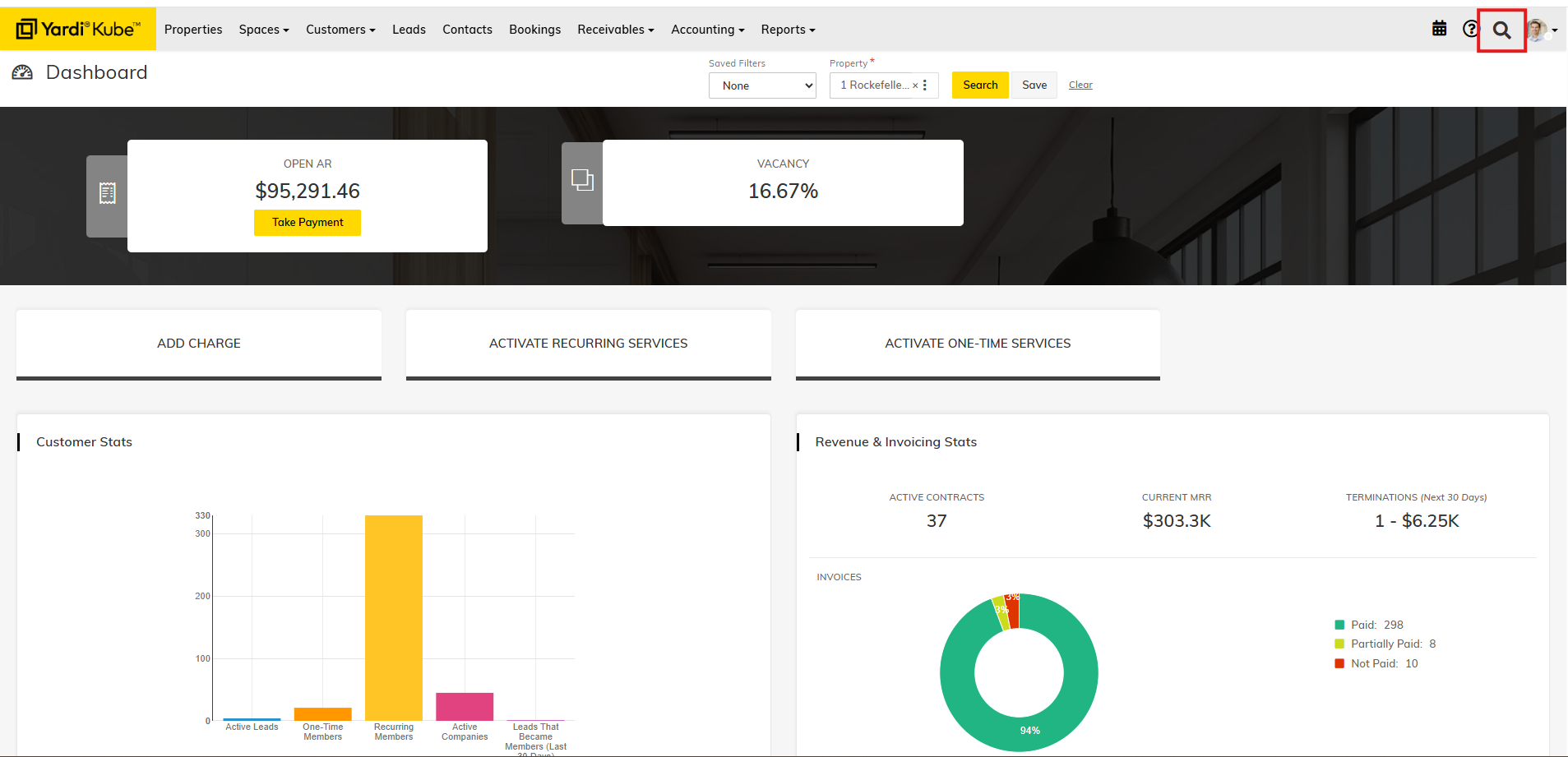Click the Vacancy spaces icon
Screen dimensions: 1568x757
click(582, 180)
